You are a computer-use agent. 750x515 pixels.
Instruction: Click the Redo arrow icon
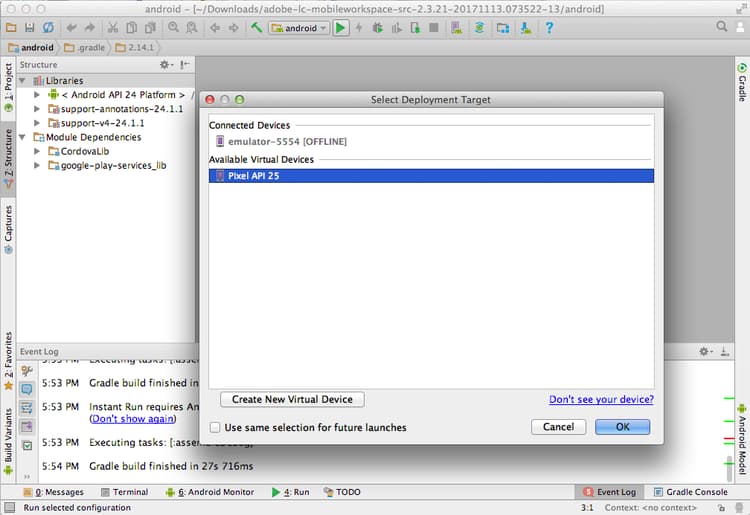coord(90,28)
